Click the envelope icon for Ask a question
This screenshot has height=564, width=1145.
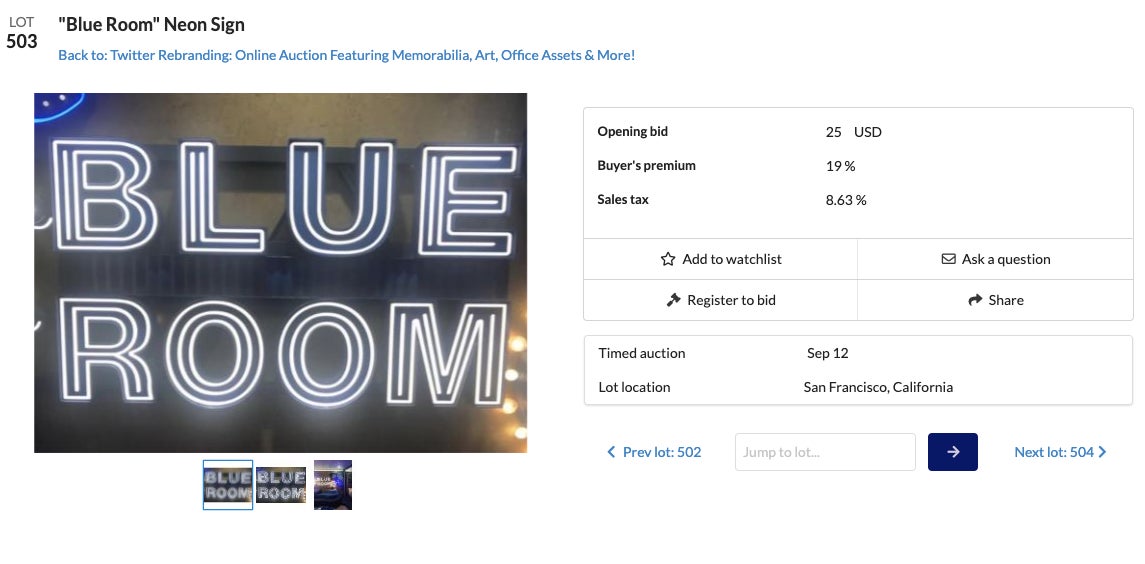(x=949, y=259)
